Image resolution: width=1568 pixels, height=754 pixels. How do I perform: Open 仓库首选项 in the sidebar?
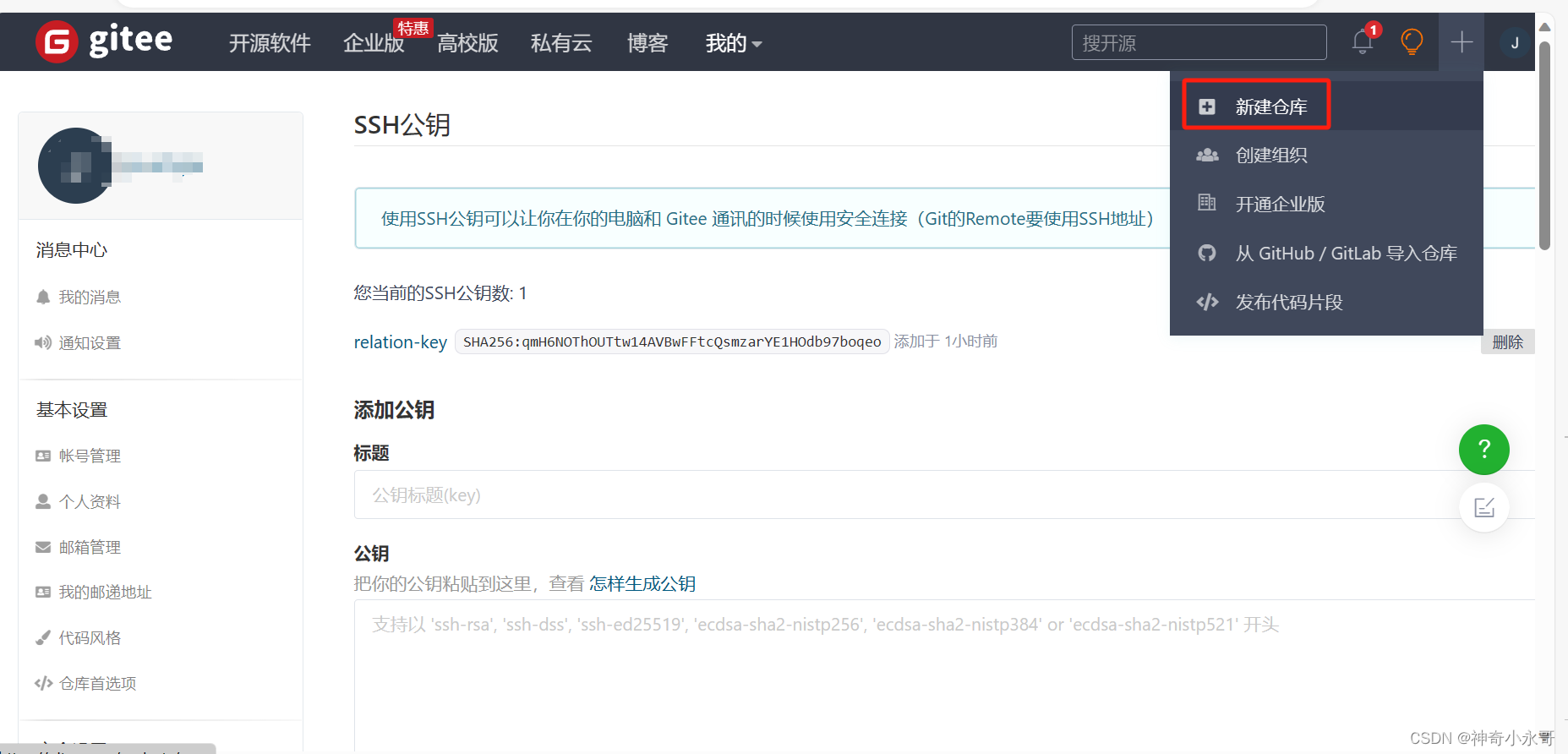coord(97,683)
